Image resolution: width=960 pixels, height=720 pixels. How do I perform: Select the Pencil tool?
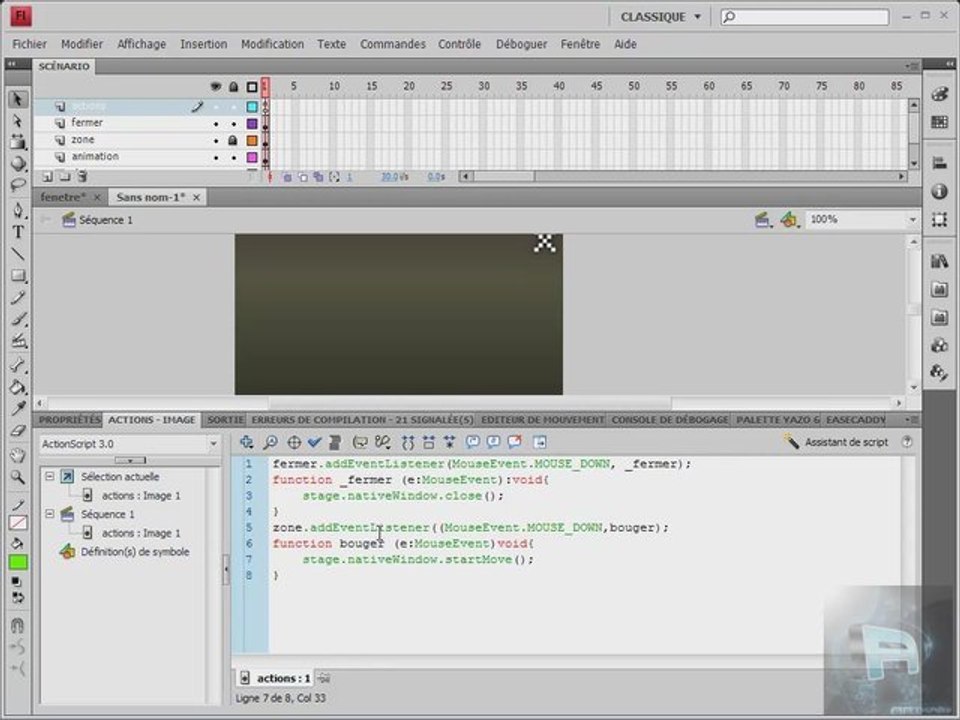click(18, 298)
